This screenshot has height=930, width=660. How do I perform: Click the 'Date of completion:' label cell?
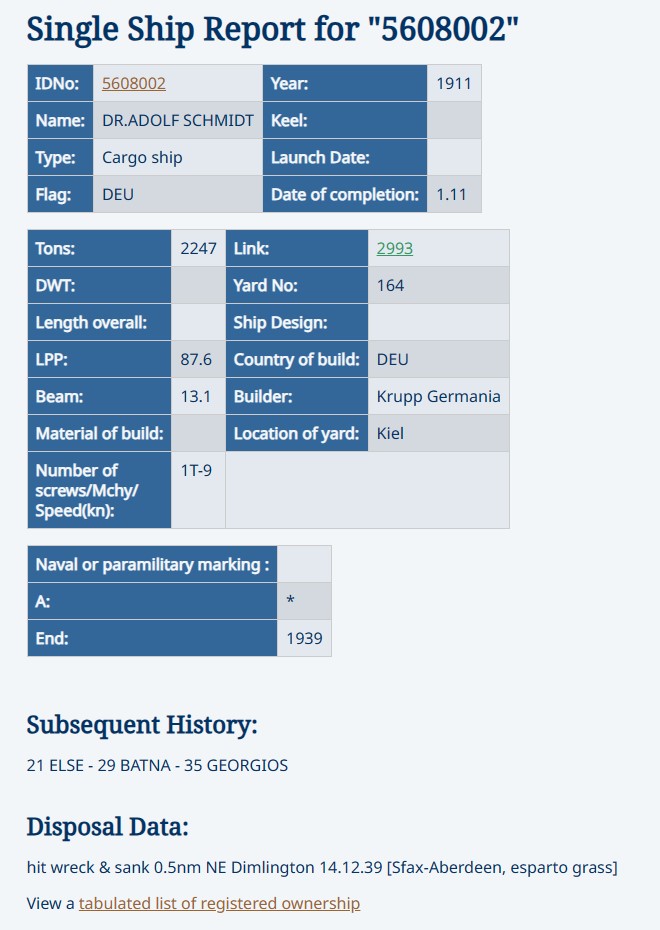click(x=345, y=195)
